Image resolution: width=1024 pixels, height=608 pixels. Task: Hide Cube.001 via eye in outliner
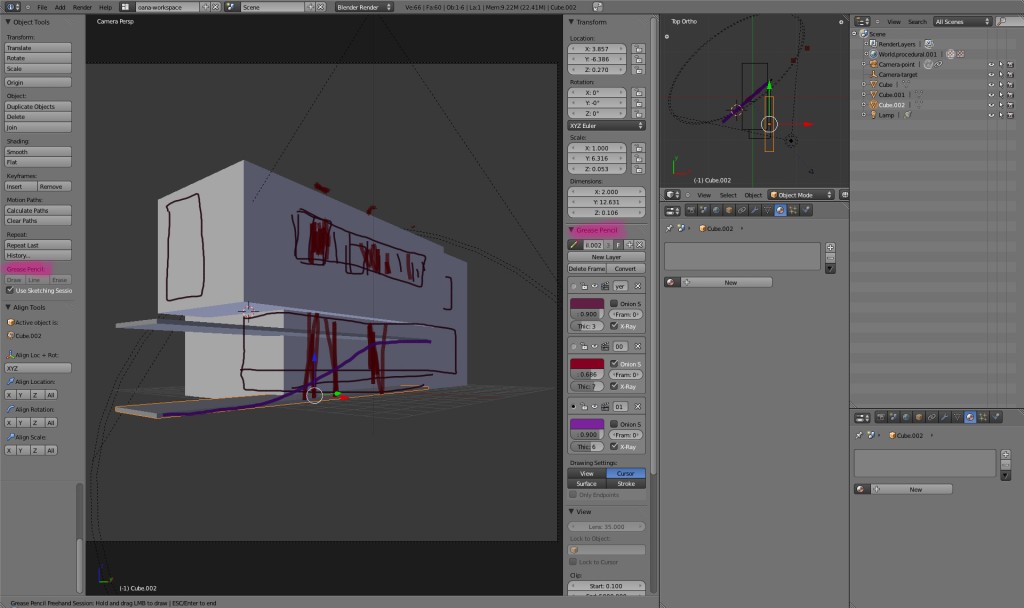coord(991,95)
